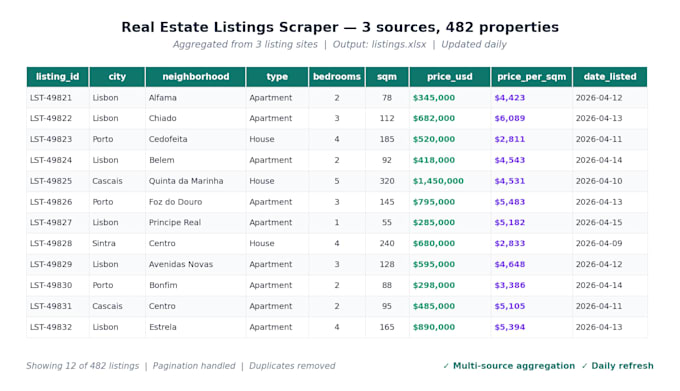This screenshot has width=680, height=391.
Task: Click the neighborhood column header
Action: tap(196, 77)
